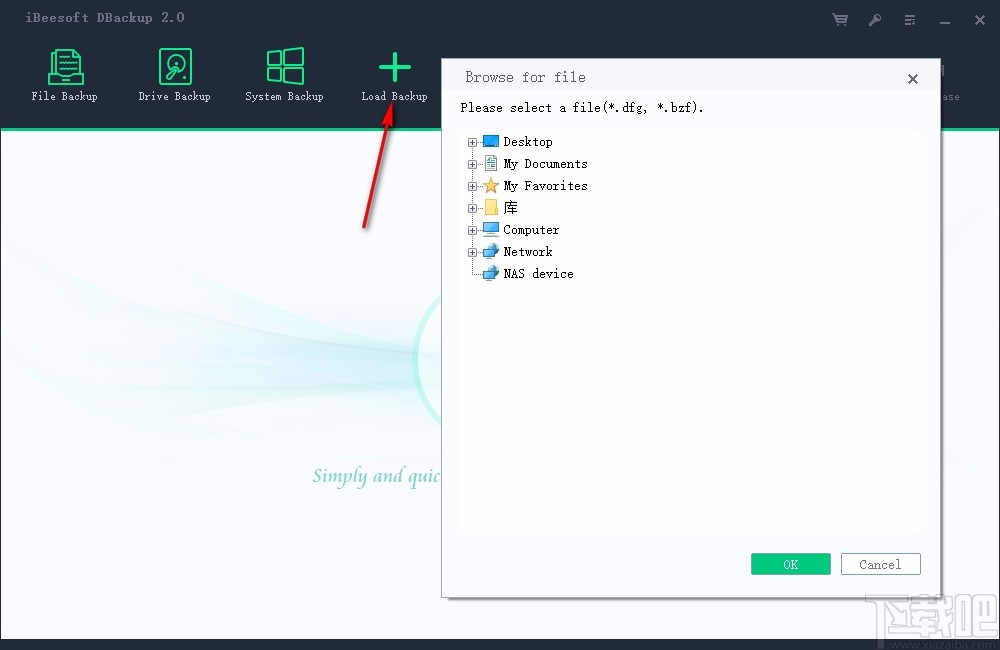Expand the My Documents node

point(472,163)
